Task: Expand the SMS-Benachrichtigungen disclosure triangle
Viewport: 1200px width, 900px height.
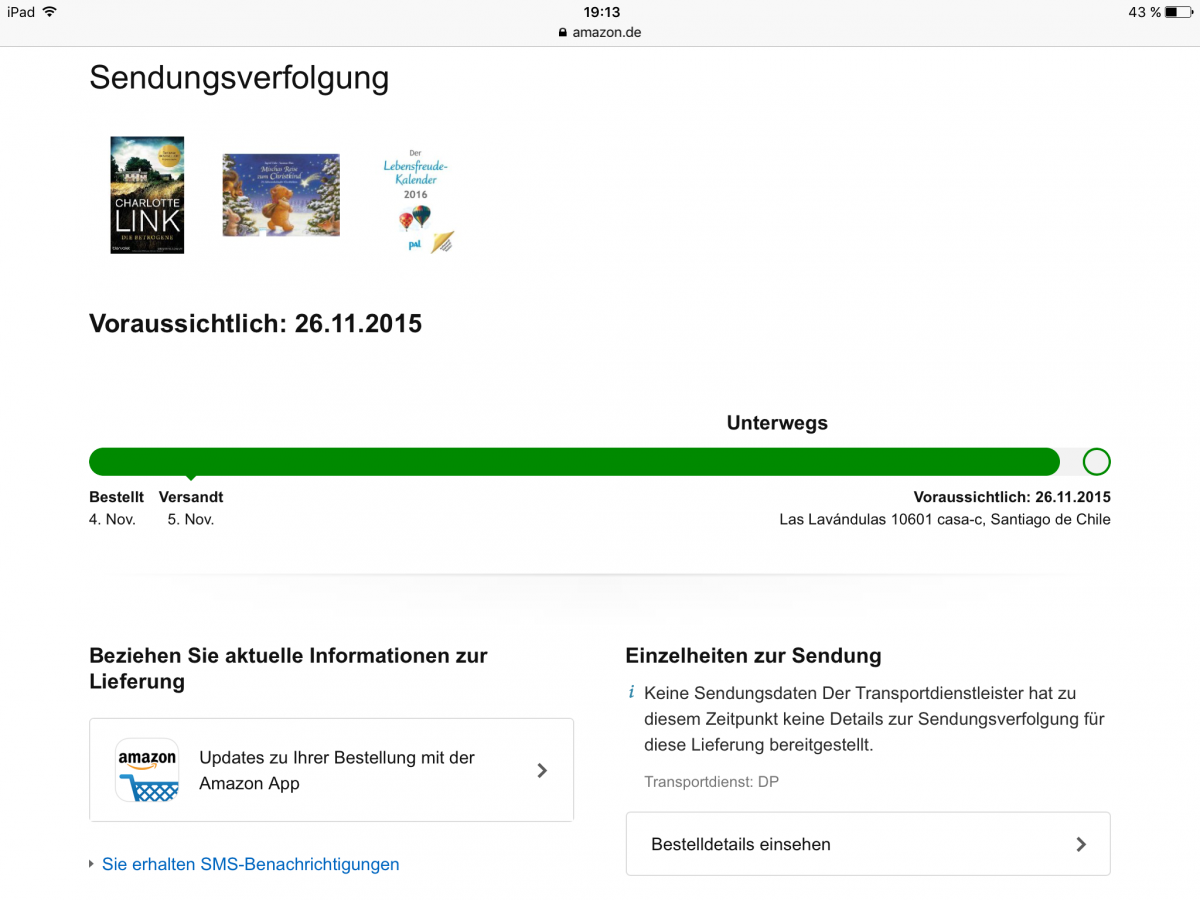Action: point(92,864)
